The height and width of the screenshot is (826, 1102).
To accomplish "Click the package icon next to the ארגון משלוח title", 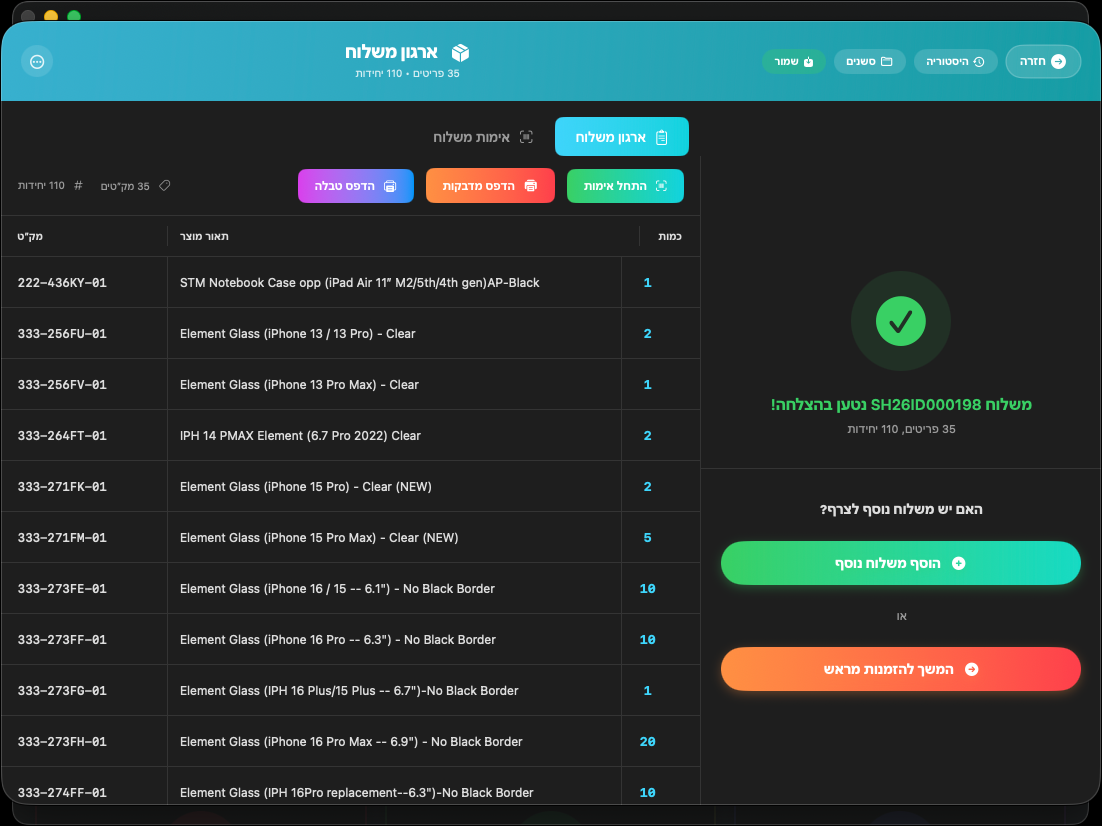I will point(458,53).
